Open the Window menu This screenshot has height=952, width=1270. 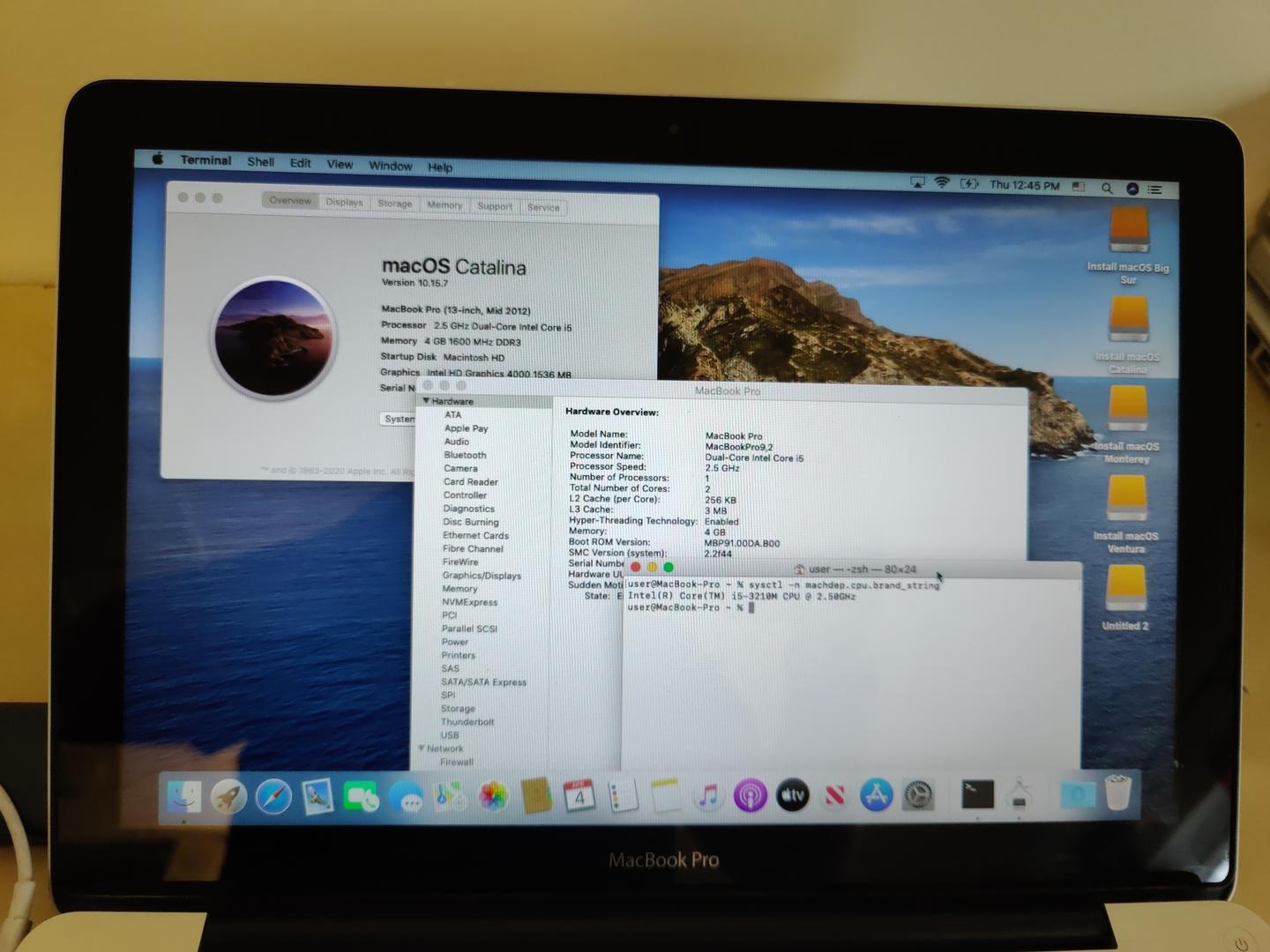[x=390, y=166]
